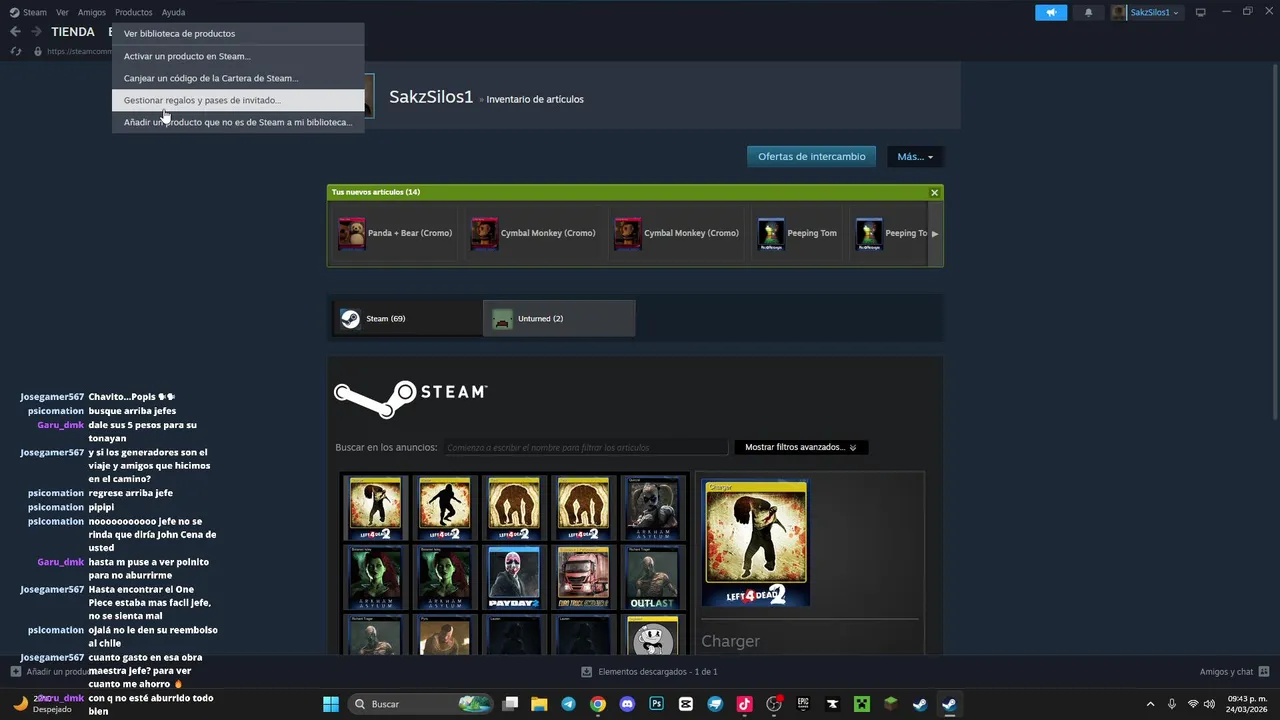Click the page vertical scrollbar
This screenshot has height=720, width=1280.
[1275, 240]
